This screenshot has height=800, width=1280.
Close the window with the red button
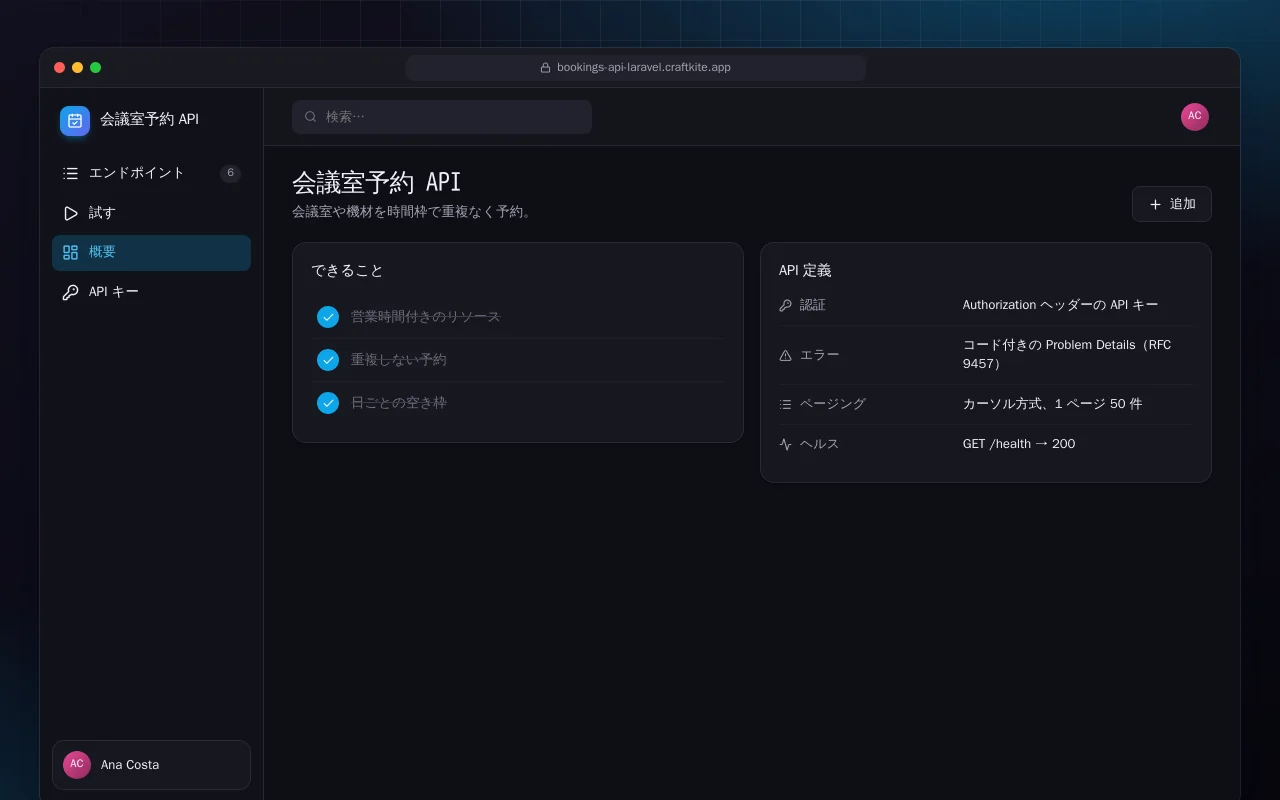(60, 68)
